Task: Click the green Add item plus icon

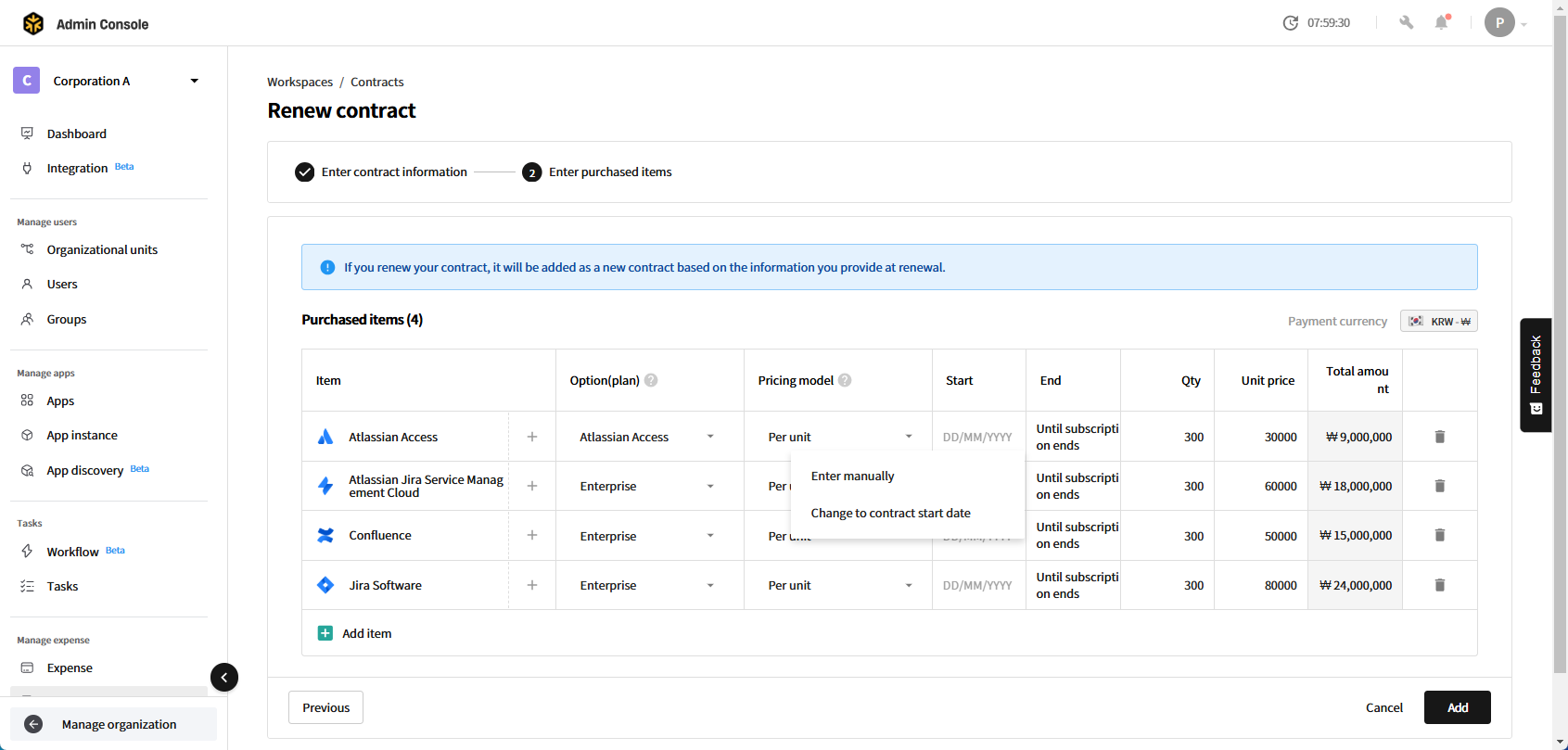Action: tap(325, 633)
